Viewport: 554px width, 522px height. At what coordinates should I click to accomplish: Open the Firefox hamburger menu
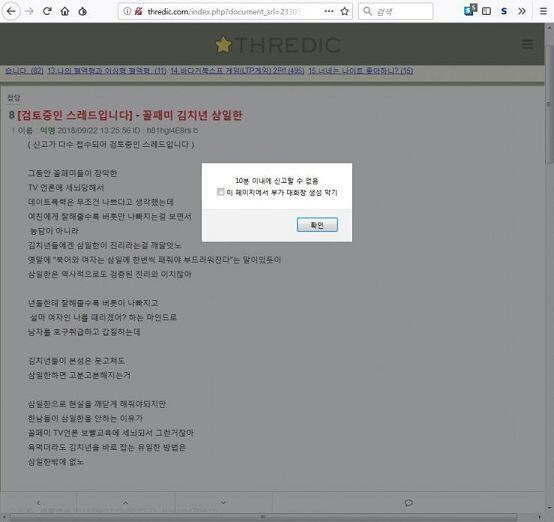543,11
